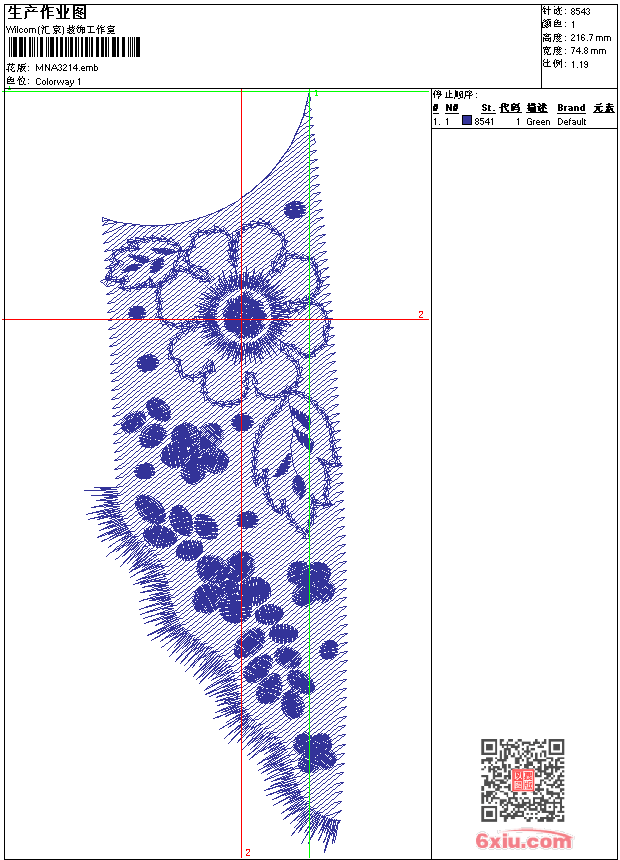Click the barcode under the studio name

tap(74, 48)
